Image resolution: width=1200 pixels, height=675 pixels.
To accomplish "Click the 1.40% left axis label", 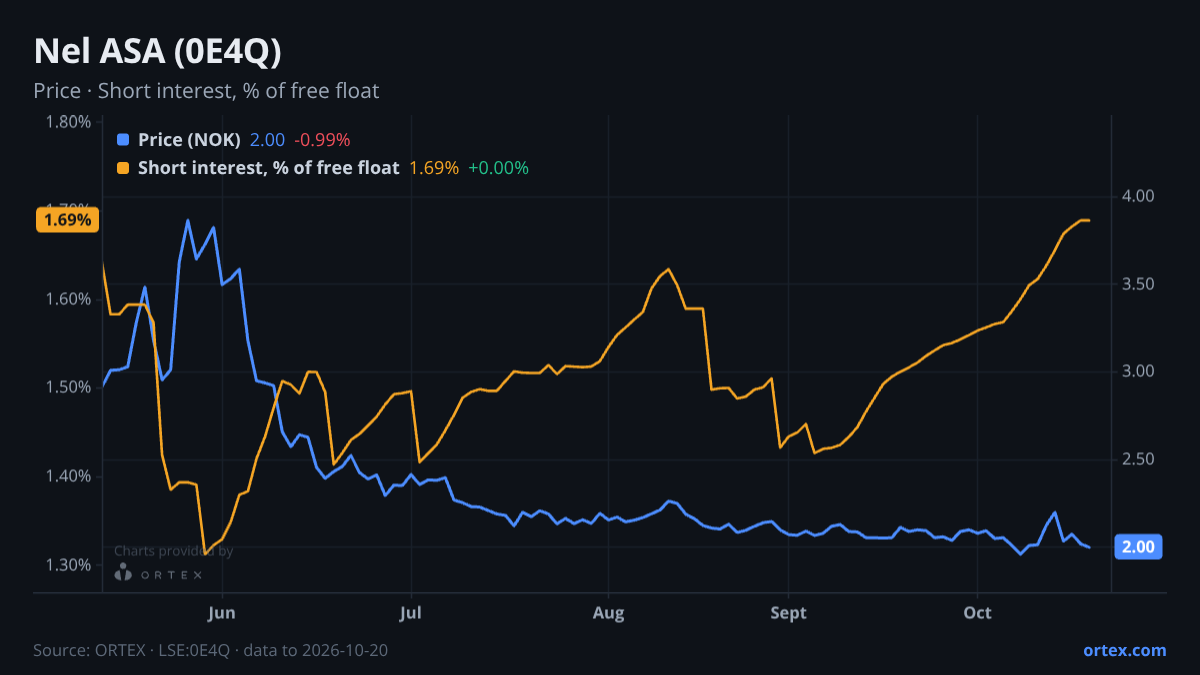I will pyautogui.click(x=68, y=476).
